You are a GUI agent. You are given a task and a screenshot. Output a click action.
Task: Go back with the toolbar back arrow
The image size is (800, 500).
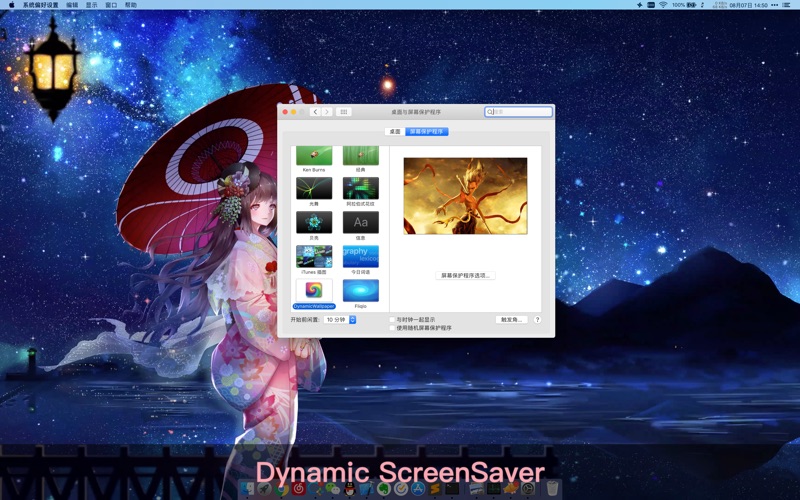point(315,112)
